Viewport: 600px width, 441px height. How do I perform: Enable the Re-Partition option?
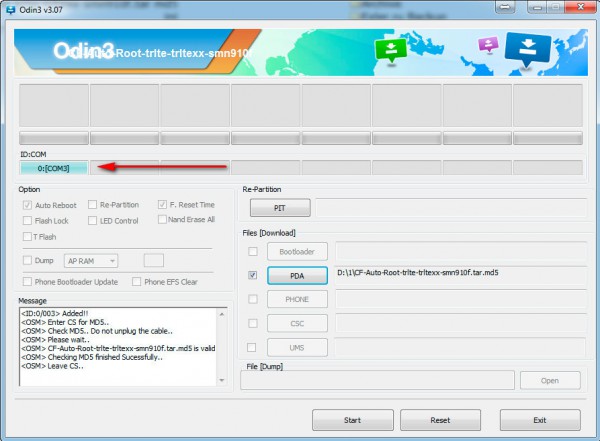pos(93,204)
